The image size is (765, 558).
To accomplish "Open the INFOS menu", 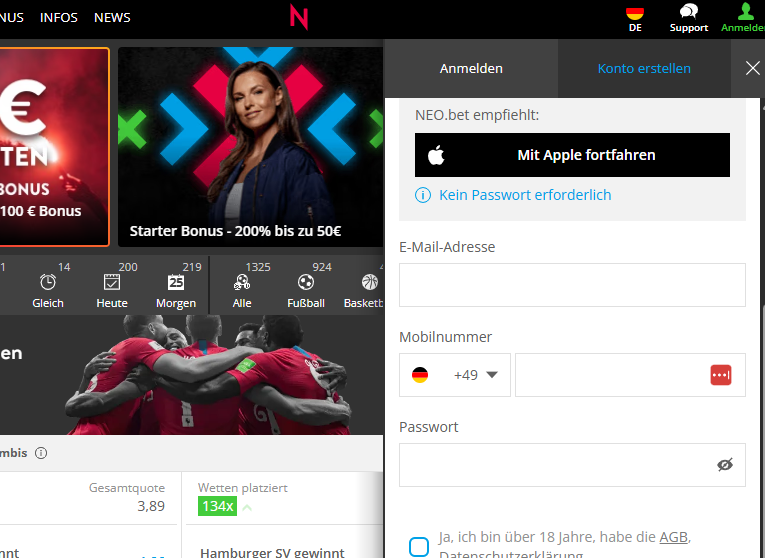I will (x=59, y=18).
